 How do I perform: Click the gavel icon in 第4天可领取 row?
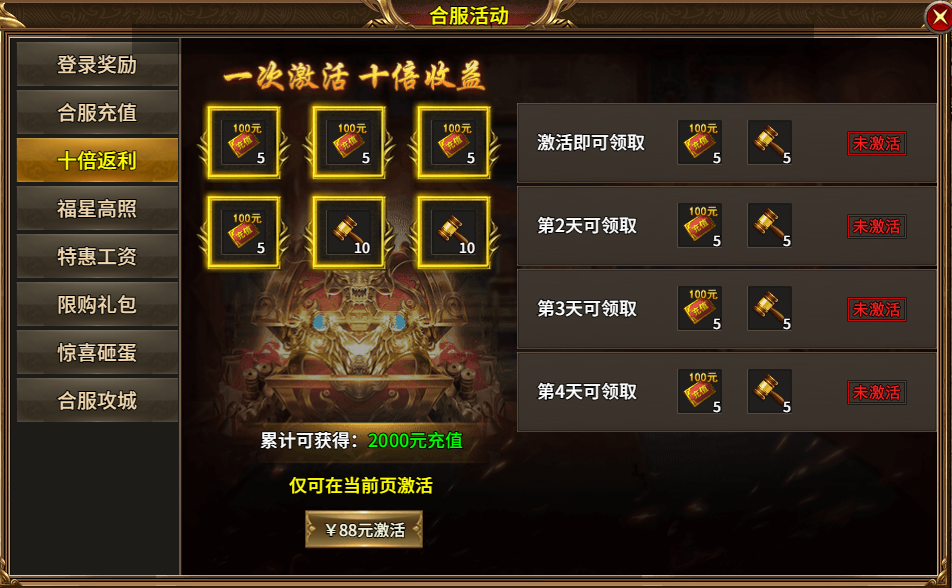(769, 391)
